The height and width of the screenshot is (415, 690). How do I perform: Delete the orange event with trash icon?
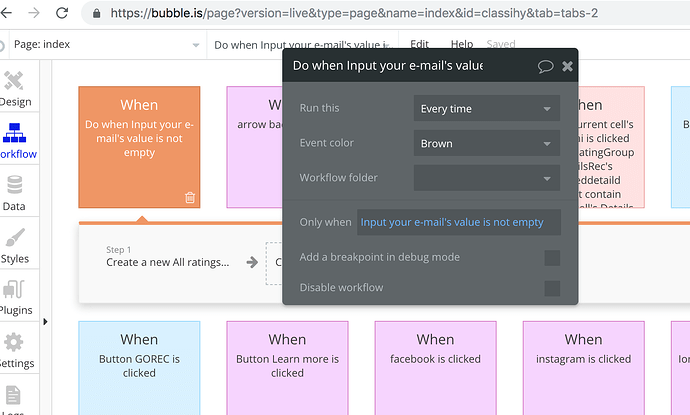coord(190,198)
